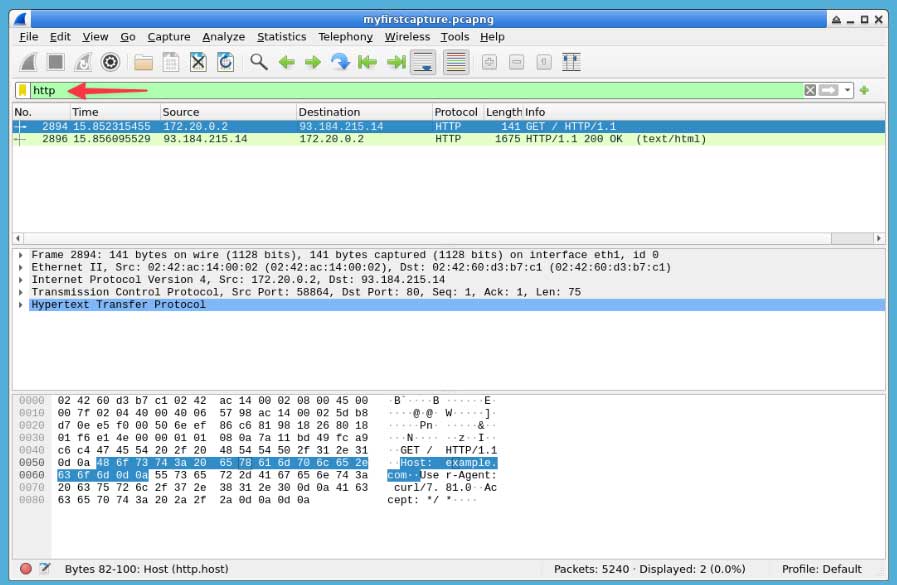
Task: Open the Wireless menu
Action: (x=407, y=37)
